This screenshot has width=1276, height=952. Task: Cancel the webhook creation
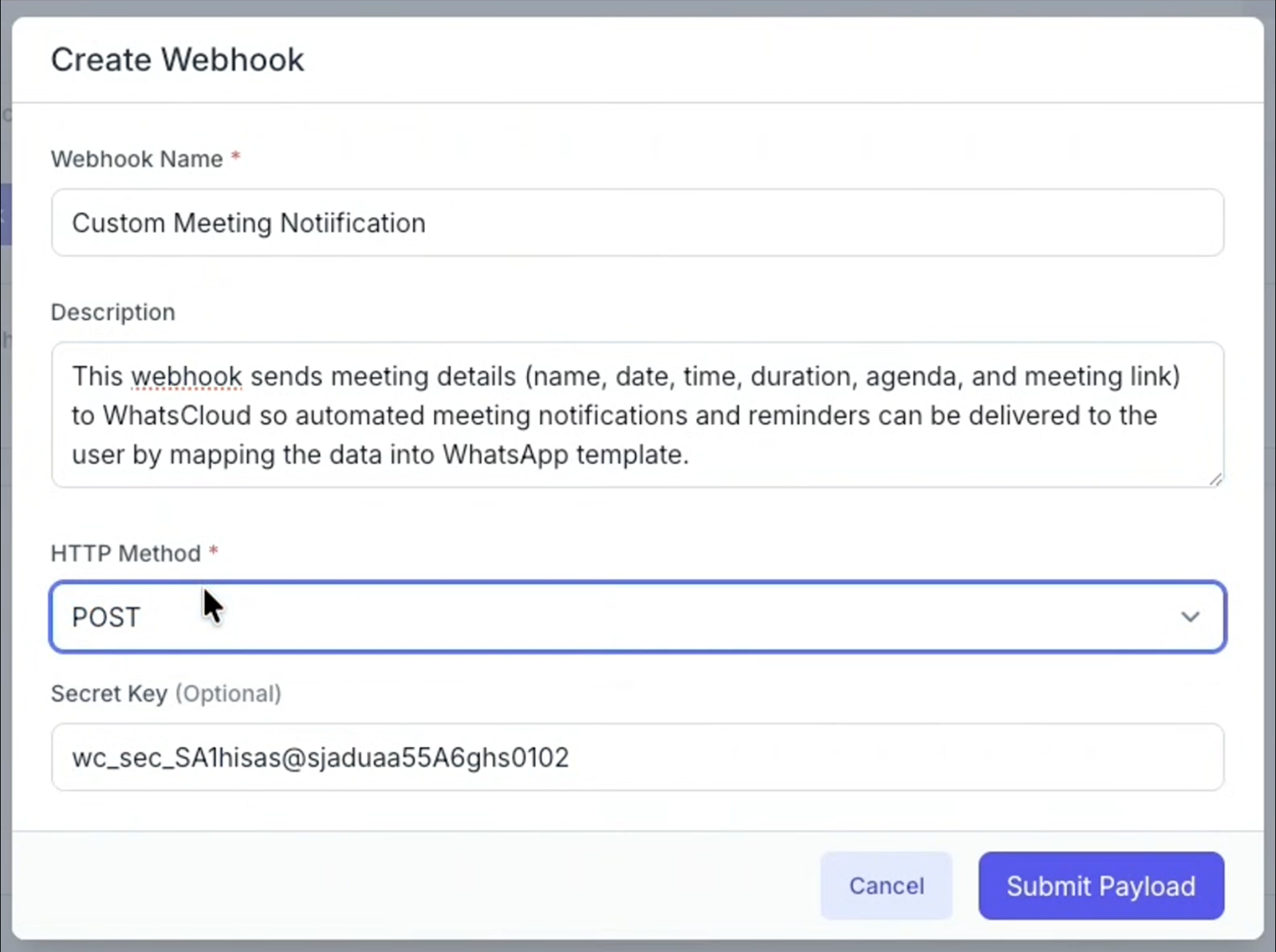886,886
